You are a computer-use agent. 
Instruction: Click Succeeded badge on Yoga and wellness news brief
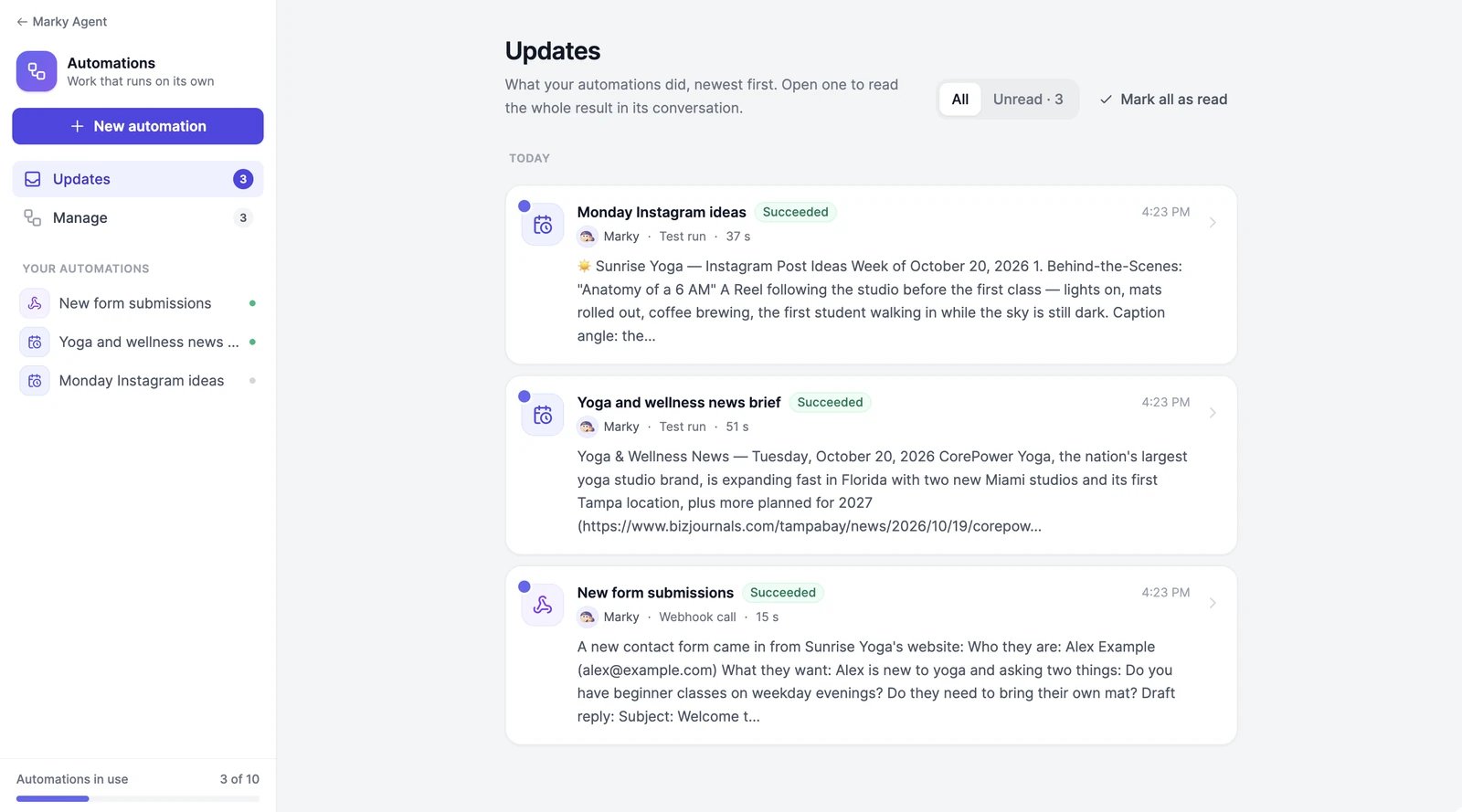831,403
